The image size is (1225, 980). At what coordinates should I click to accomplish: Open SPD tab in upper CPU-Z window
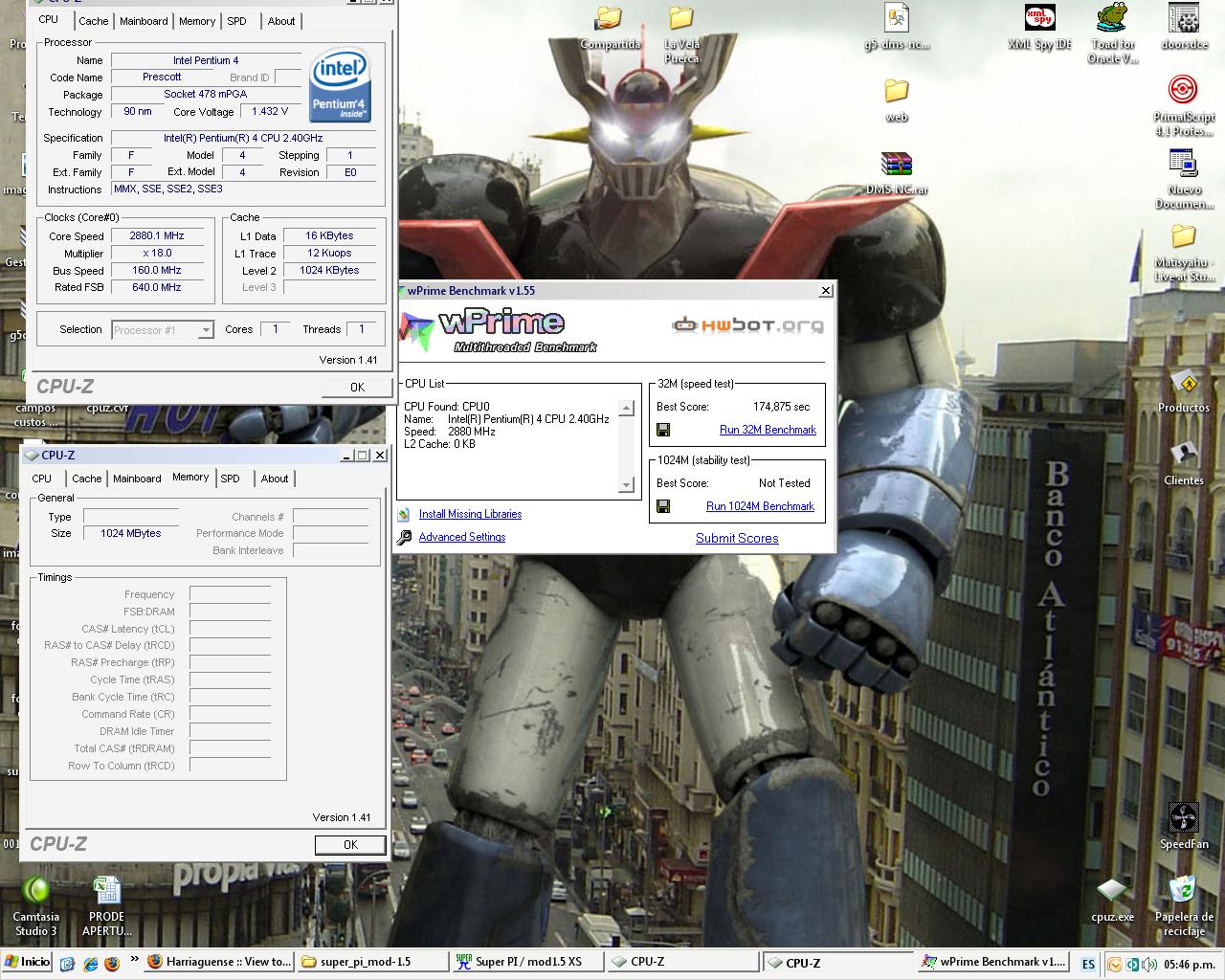[236, 20]
